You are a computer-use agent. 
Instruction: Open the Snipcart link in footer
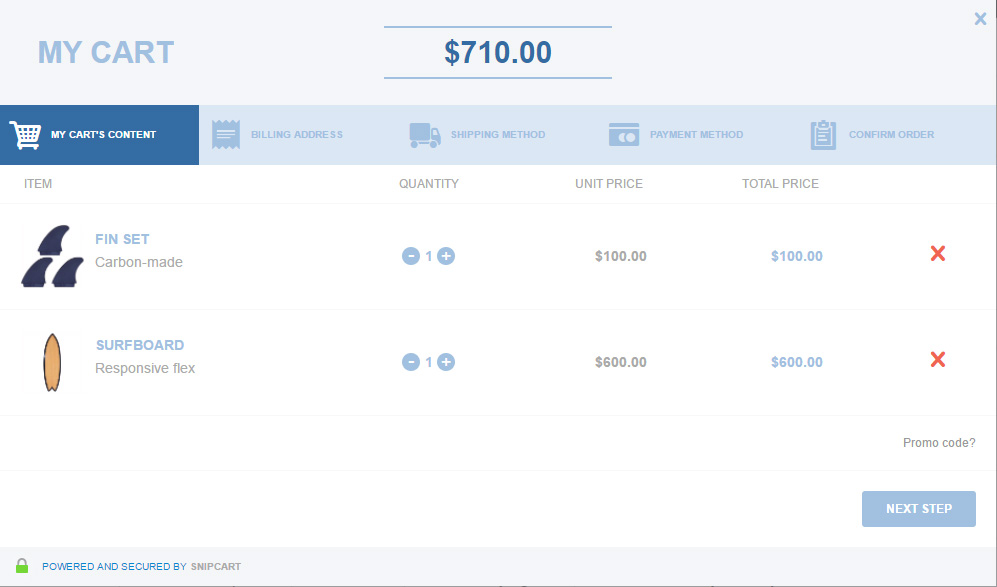click(215, 567)
